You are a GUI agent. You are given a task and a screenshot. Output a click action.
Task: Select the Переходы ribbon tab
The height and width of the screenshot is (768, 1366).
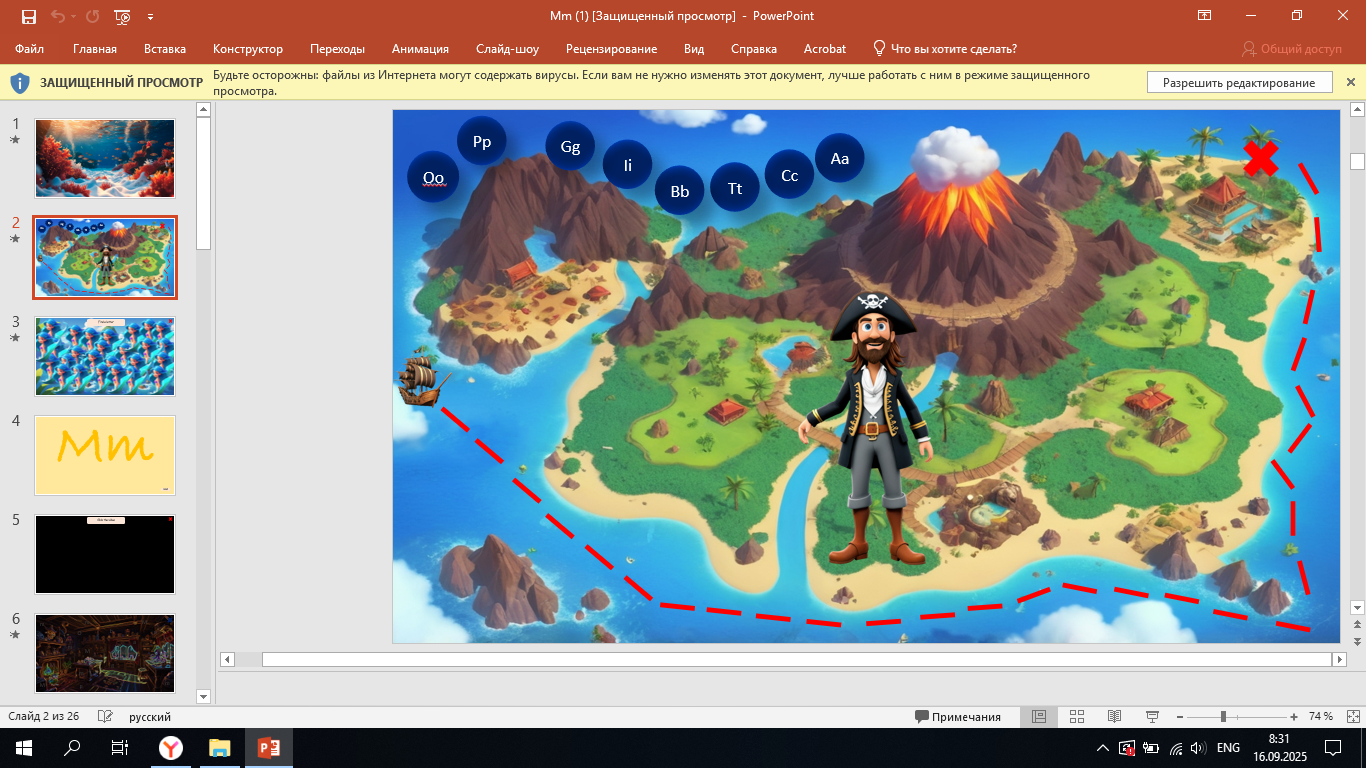tap(337, 49)
